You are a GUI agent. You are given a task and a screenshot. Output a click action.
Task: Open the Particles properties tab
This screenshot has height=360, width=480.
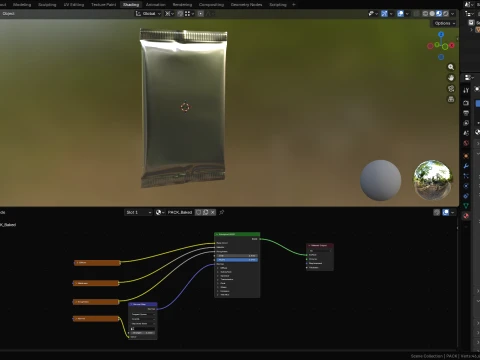(466, 176)
